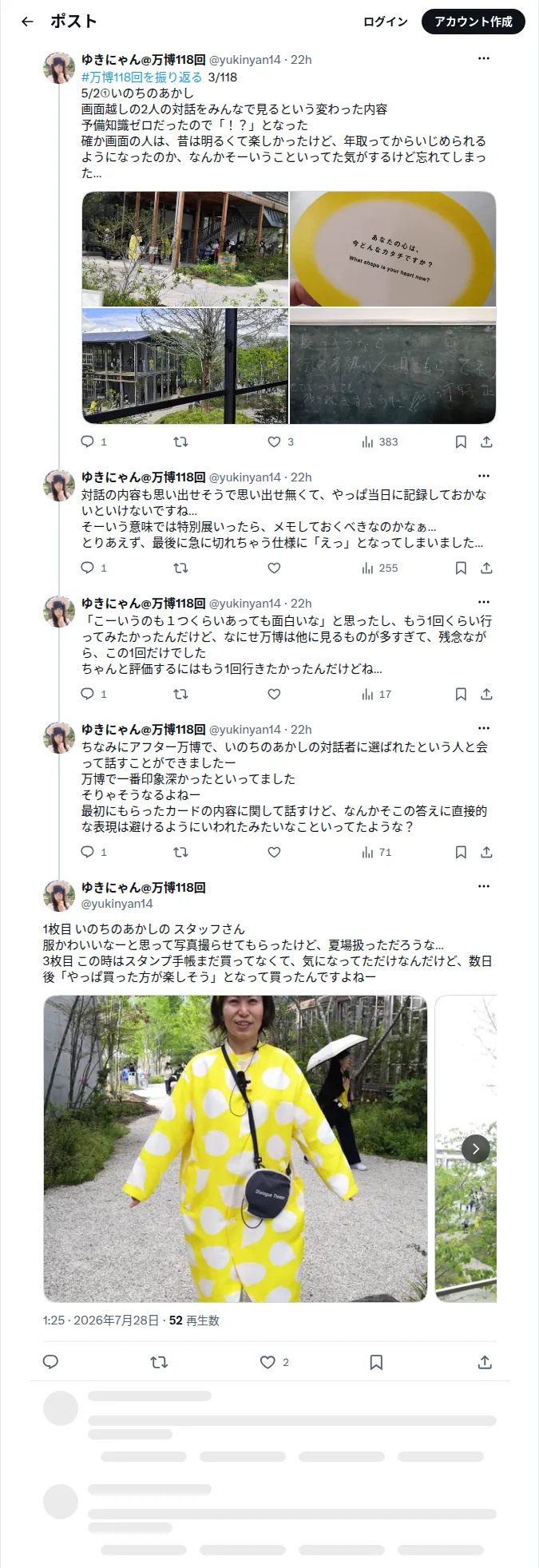This screenshot has height=1568, width=539.
Task: Repost the main post from the bottom action bar
Action: (159, 1362)
